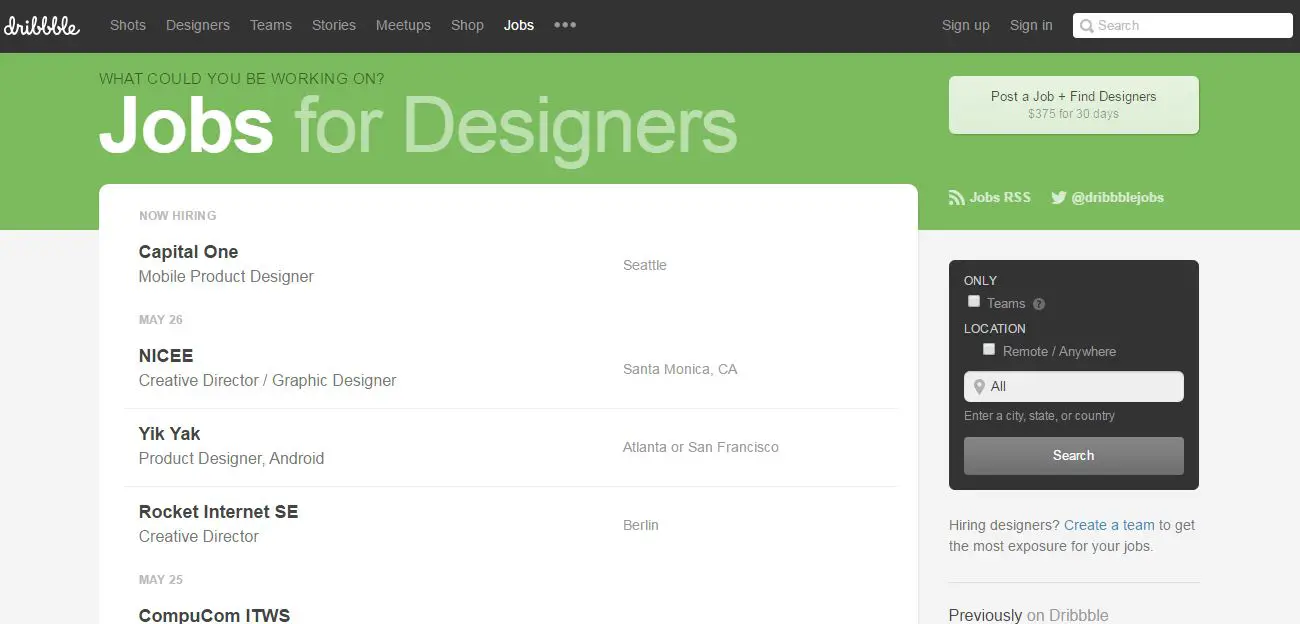The height and width of the screenshot is (624, 1300).
Task: Click the Teams help question-mark icon
Action: [1039, 304]
